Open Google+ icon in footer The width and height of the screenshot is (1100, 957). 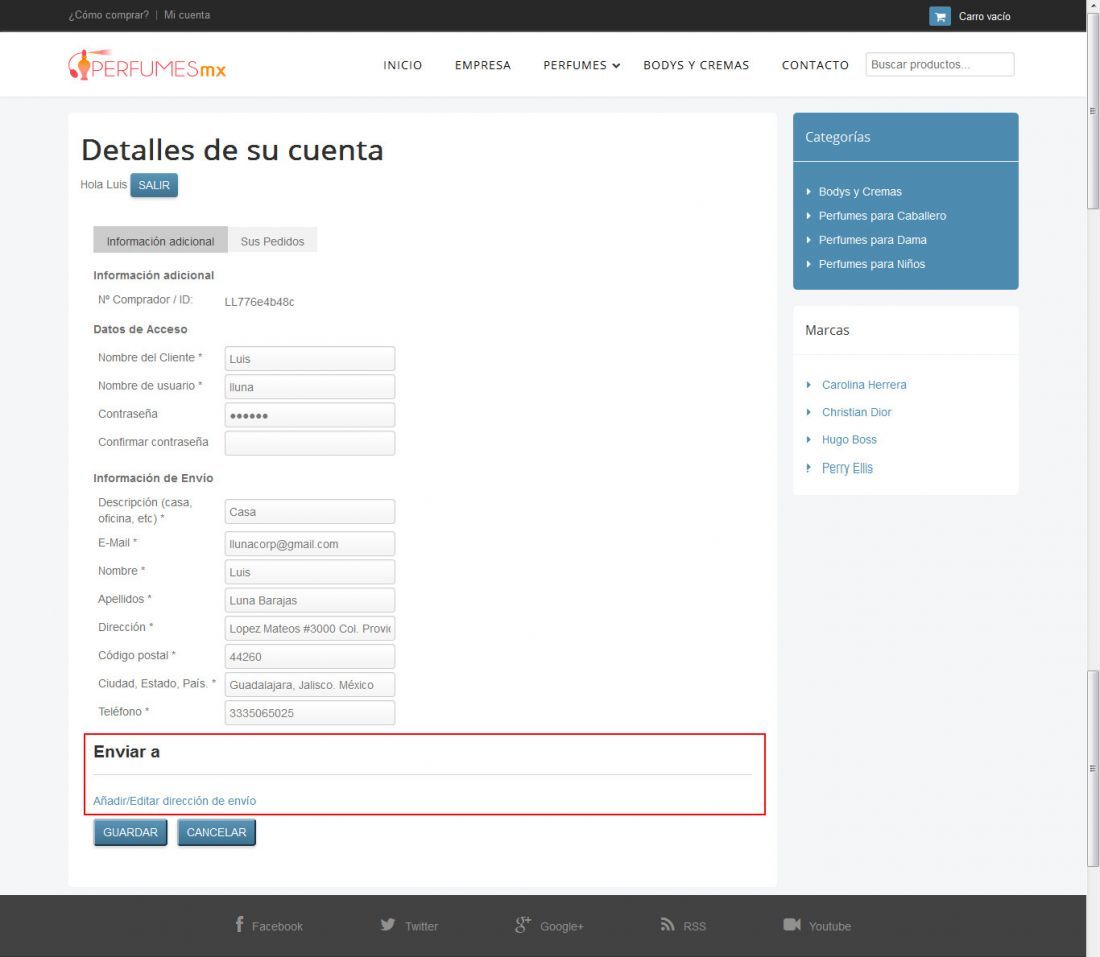pos(523,925)
